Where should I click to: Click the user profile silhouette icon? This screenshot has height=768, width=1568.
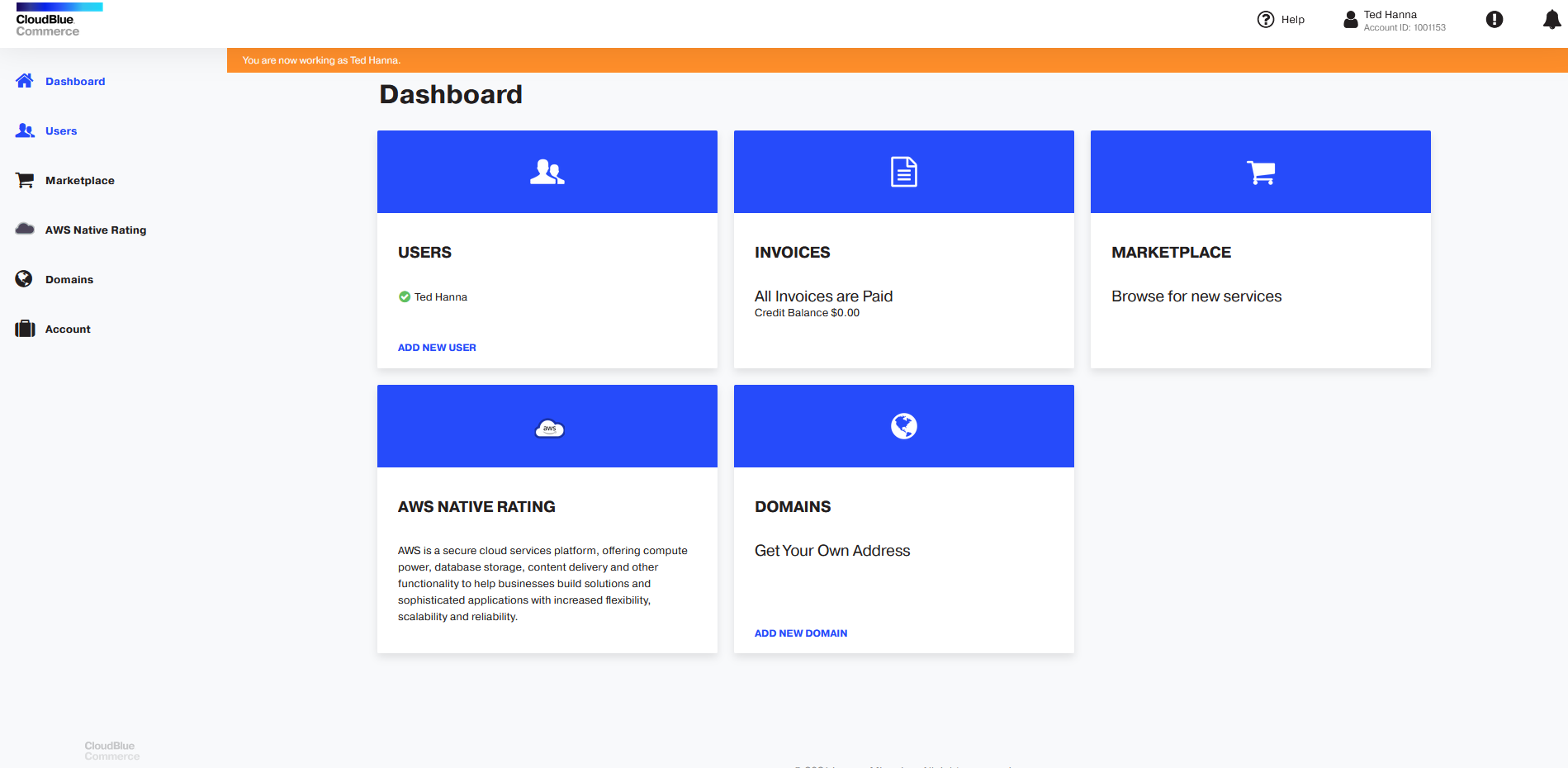(1351, 20)
